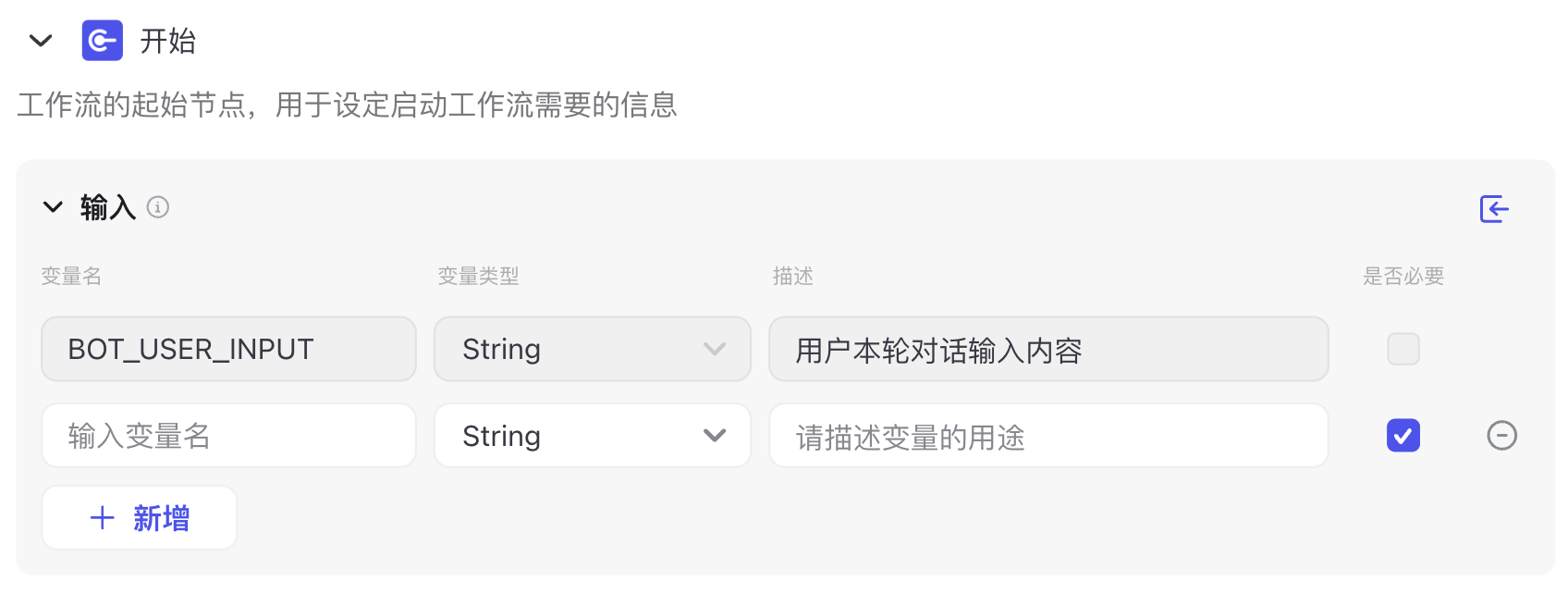
Task: Click the purple 开始 node icon
Action: (102, 41)
